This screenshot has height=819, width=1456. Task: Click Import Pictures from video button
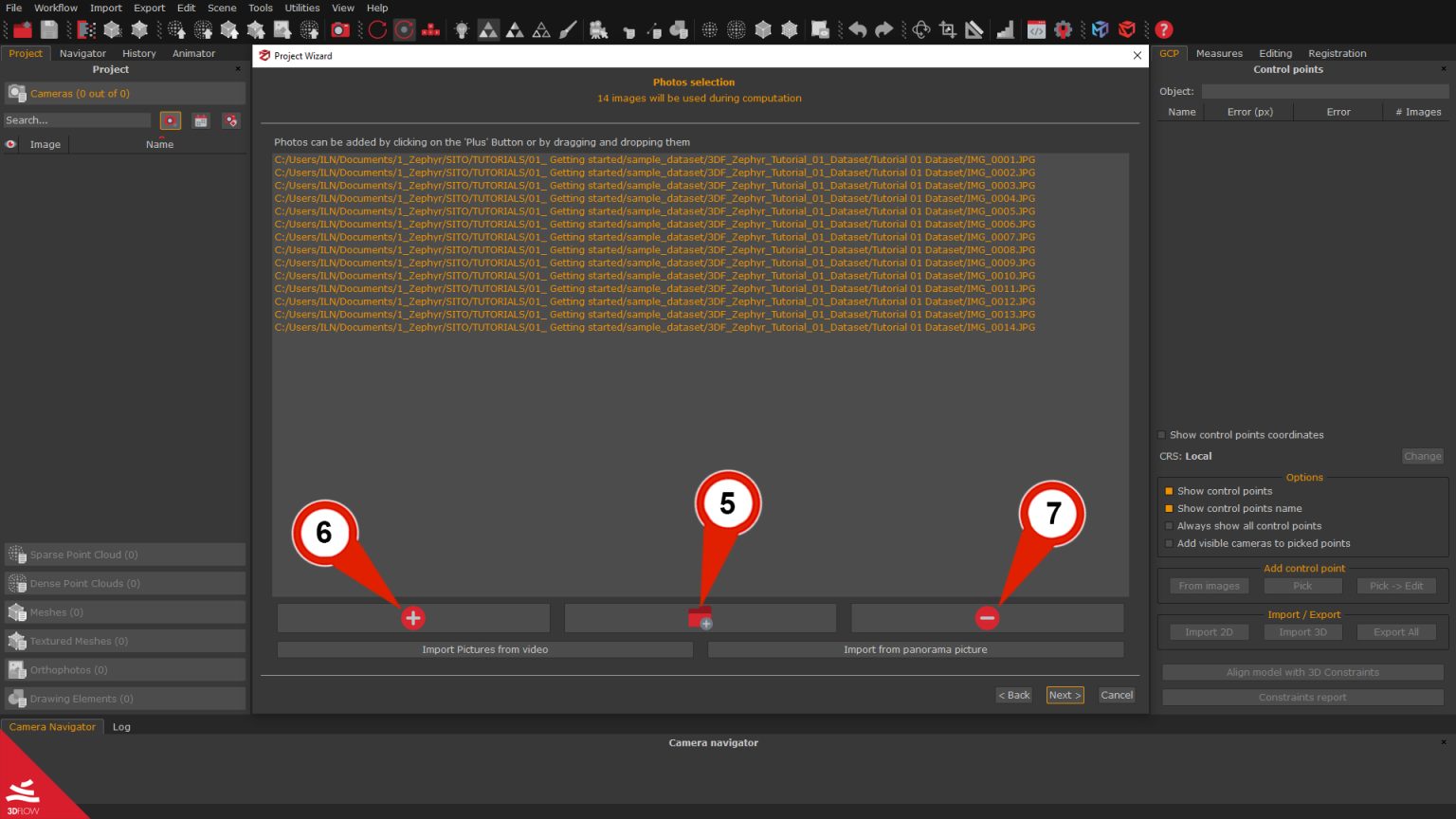484,649
